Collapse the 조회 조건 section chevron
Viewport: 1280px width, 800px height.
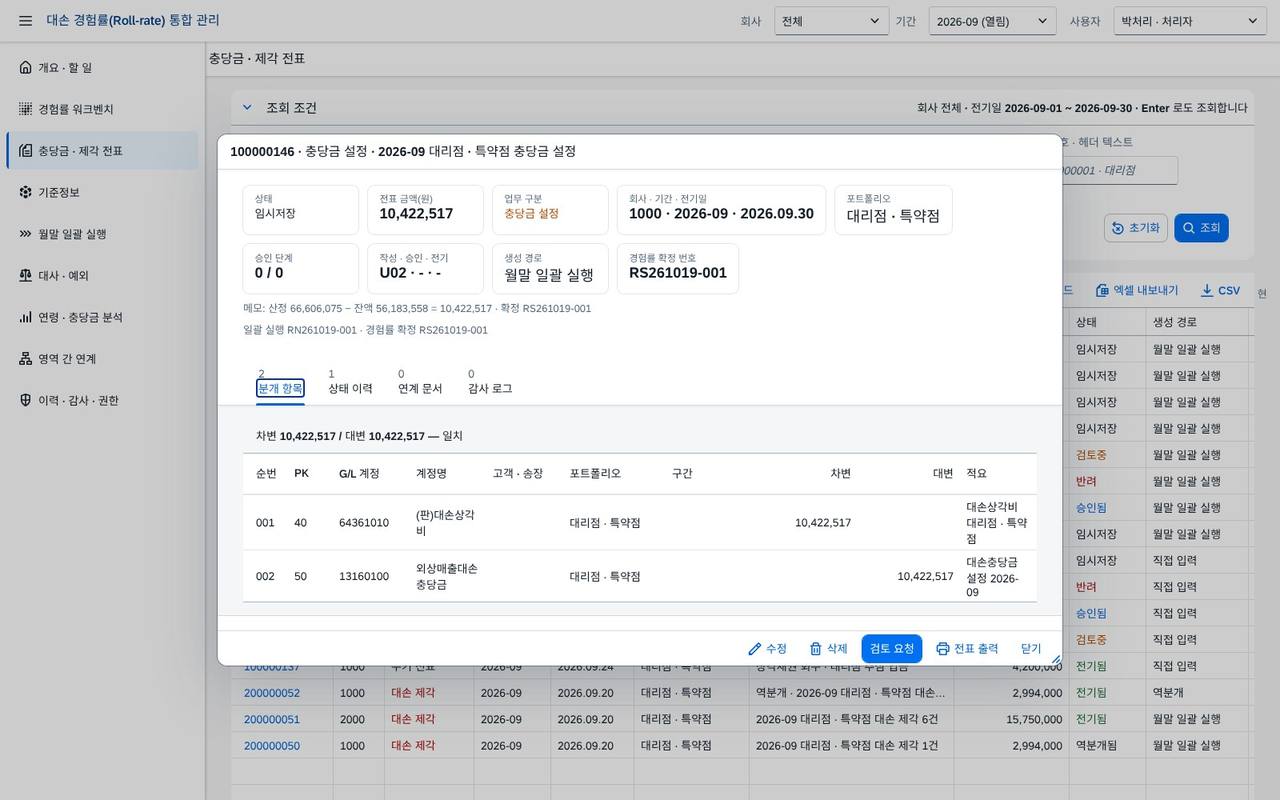[247, 108]
